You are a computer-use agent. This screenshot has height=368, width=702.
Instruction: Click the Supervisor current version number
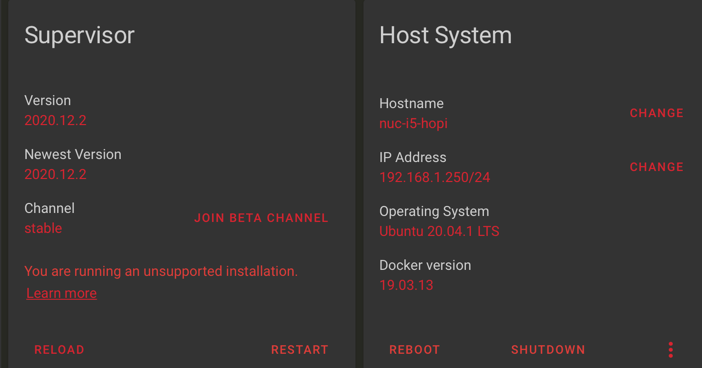pos(55,120)
